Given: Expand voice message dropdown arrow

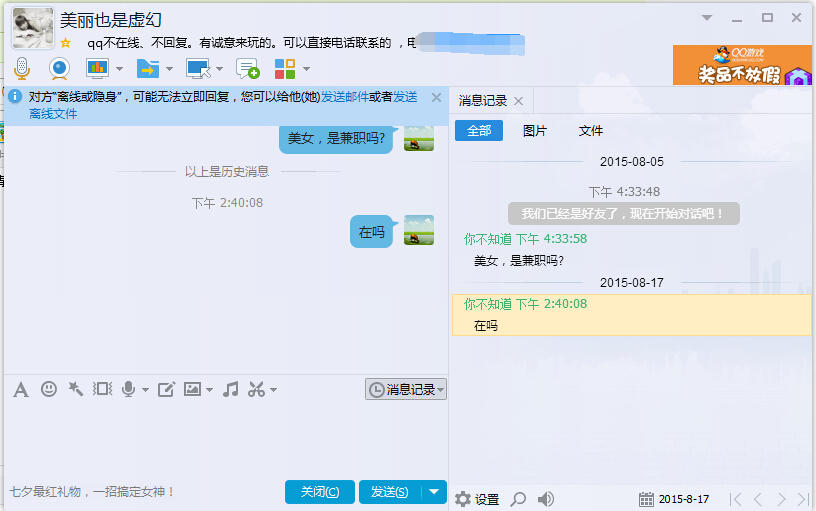Looking at the screenshot, I should (x=145, y=389).
